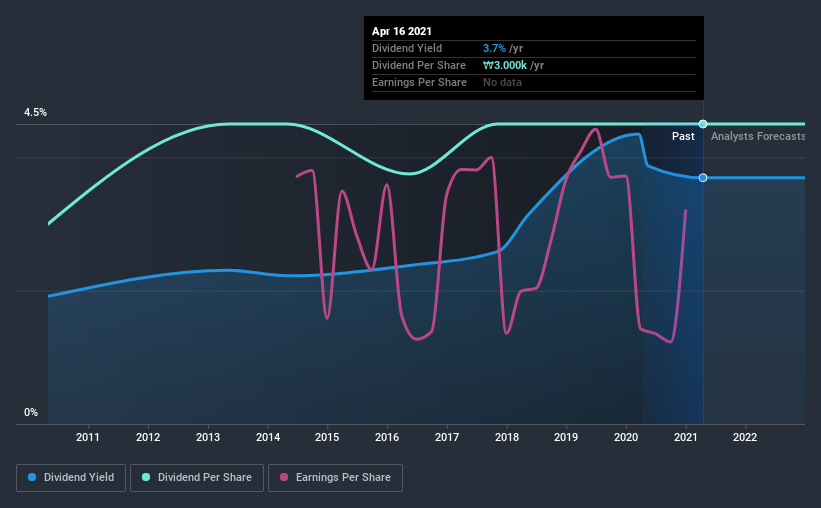This screenshot has height=508, width=821.
Task: Click the 2020 x-axis label
Action: 626,437
